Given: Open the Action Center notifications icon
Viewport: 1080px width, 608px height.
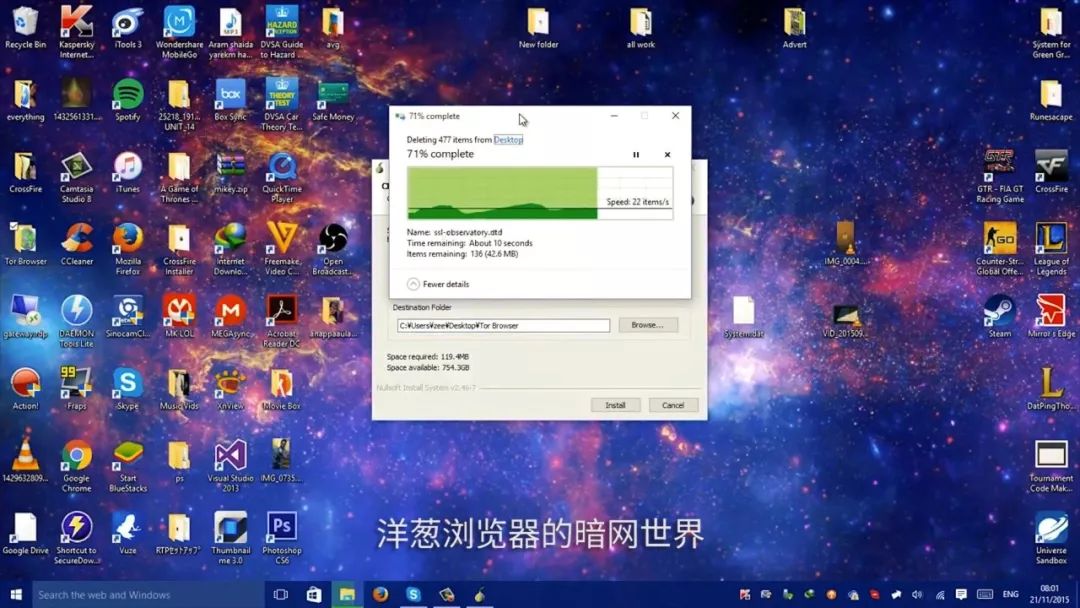Looking at the screenshot, I should [961, 594].
